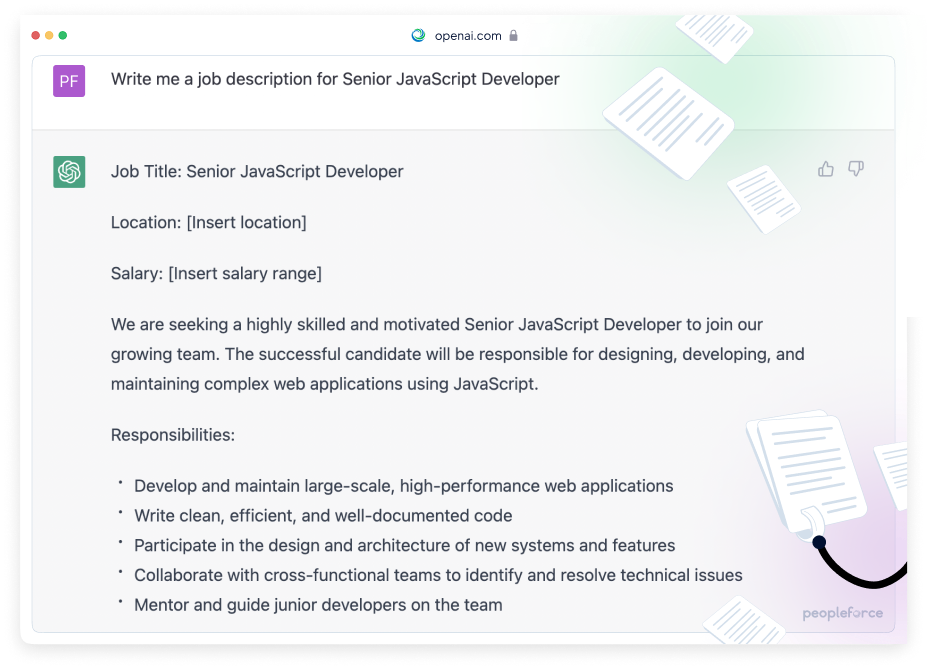Click 'Job Title: Senior JavaScript Developer' line
The height and width of the screenshot is (669, 947).
pyautogui.click(x=257, y=171)
